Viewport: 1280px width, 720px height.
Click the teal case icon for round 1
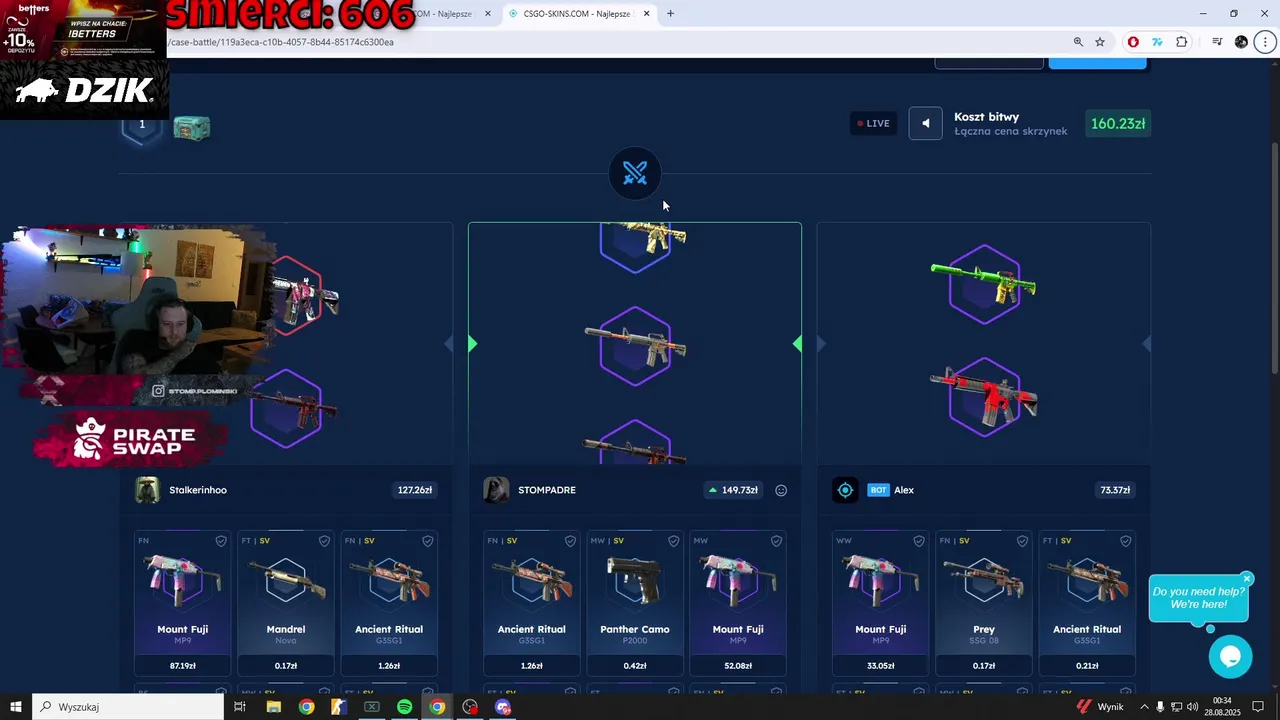point(192,128)
